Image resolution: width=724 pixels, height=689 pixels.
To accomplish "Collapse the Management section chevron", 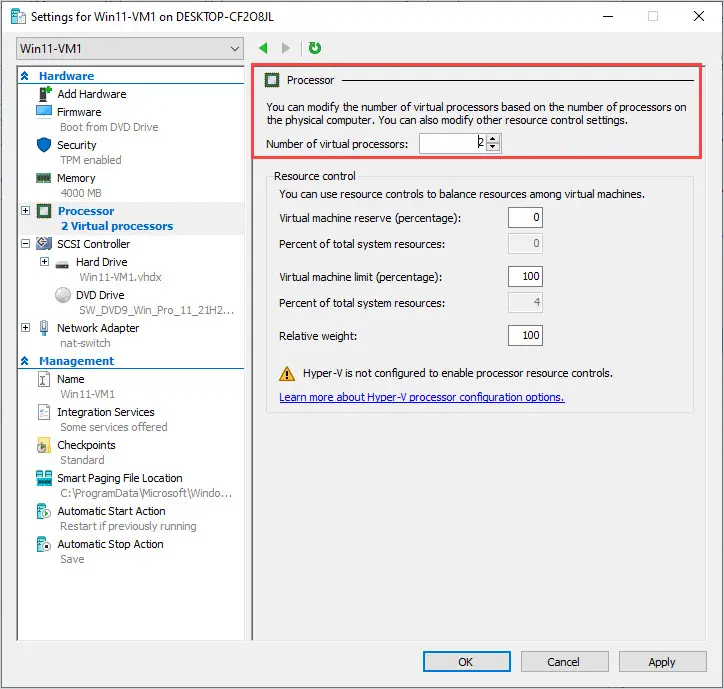I will point(25,361).
